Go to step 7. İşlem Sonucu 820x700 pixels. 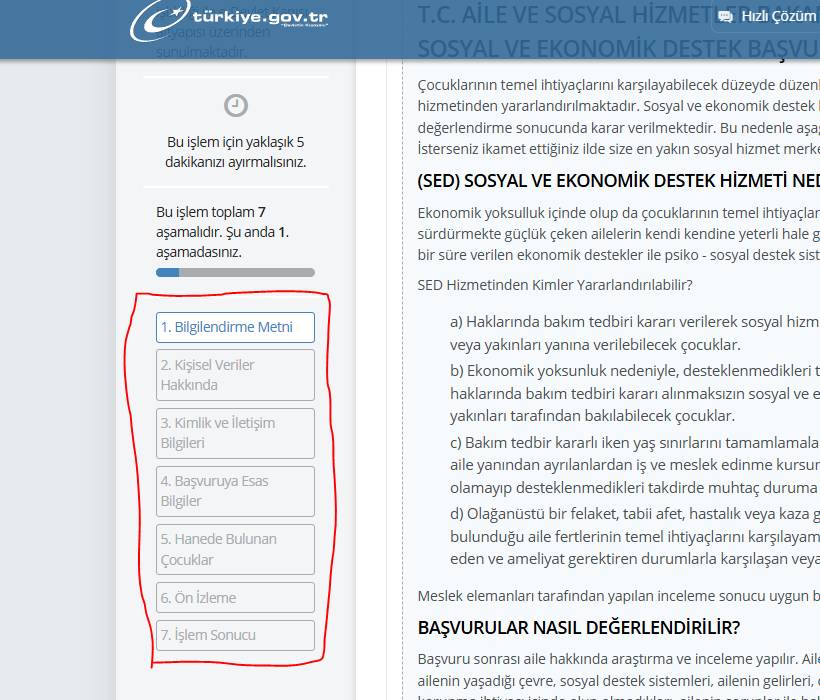pyautogui.click(x=235, y=635)
